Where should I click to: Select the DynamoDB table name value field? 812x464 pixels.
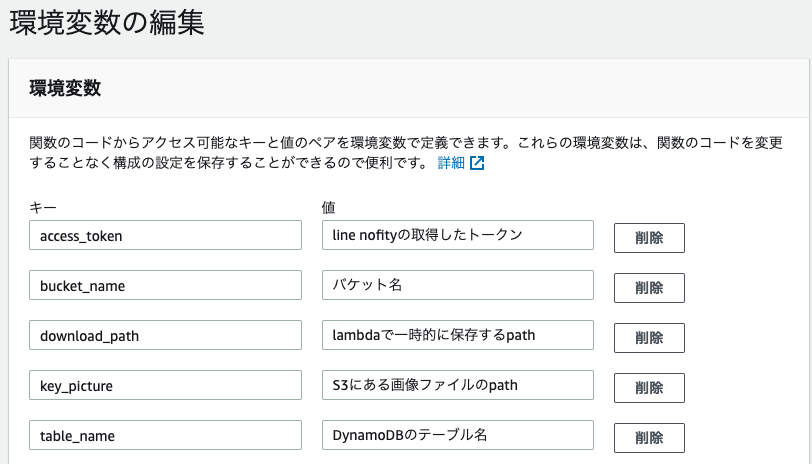point(458,435)
